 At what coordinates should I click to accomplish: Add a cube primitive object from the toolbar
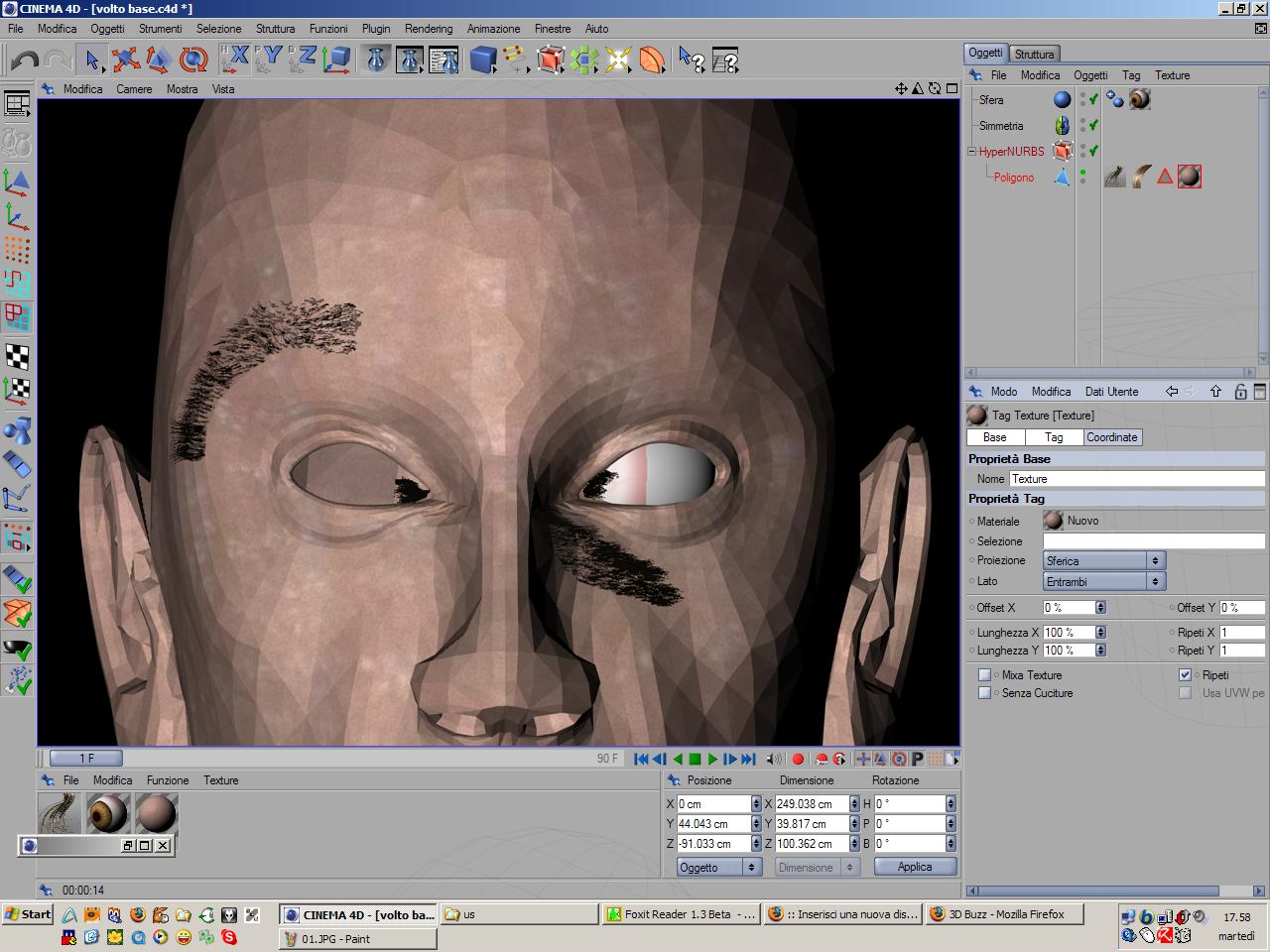click(483, 60)
